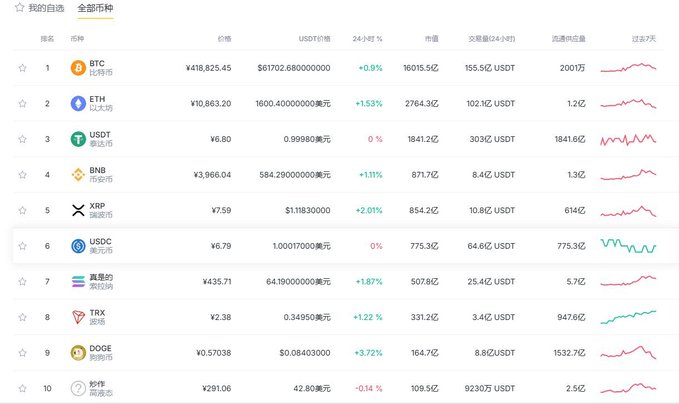The height and width of the screenshot is (404, 679).
Task: Click the +2.01% change for XRP
Action: (x=369, y=210)
